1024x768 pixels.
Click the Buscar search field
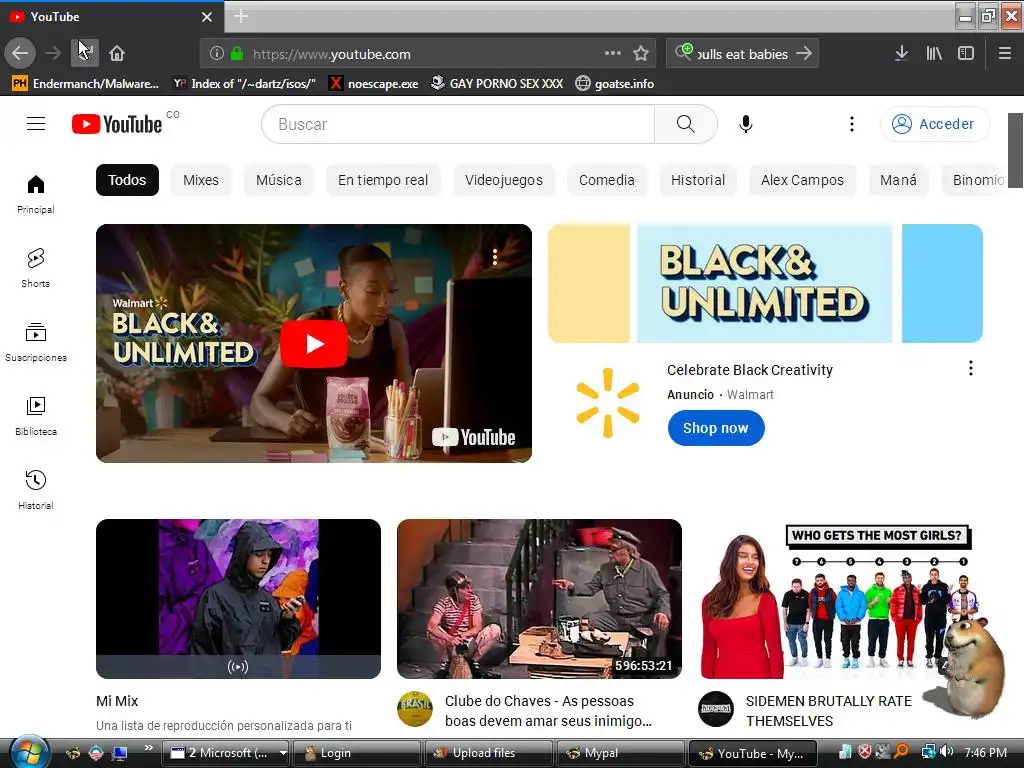[x=458, y=124]
